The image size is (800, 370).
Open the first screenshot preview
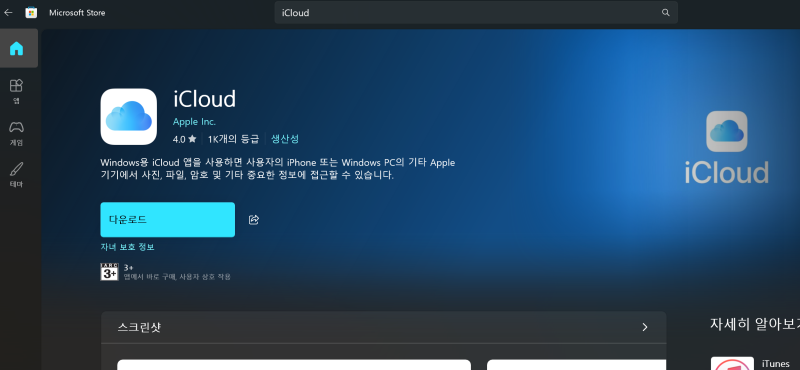click(x=294, y=364)
